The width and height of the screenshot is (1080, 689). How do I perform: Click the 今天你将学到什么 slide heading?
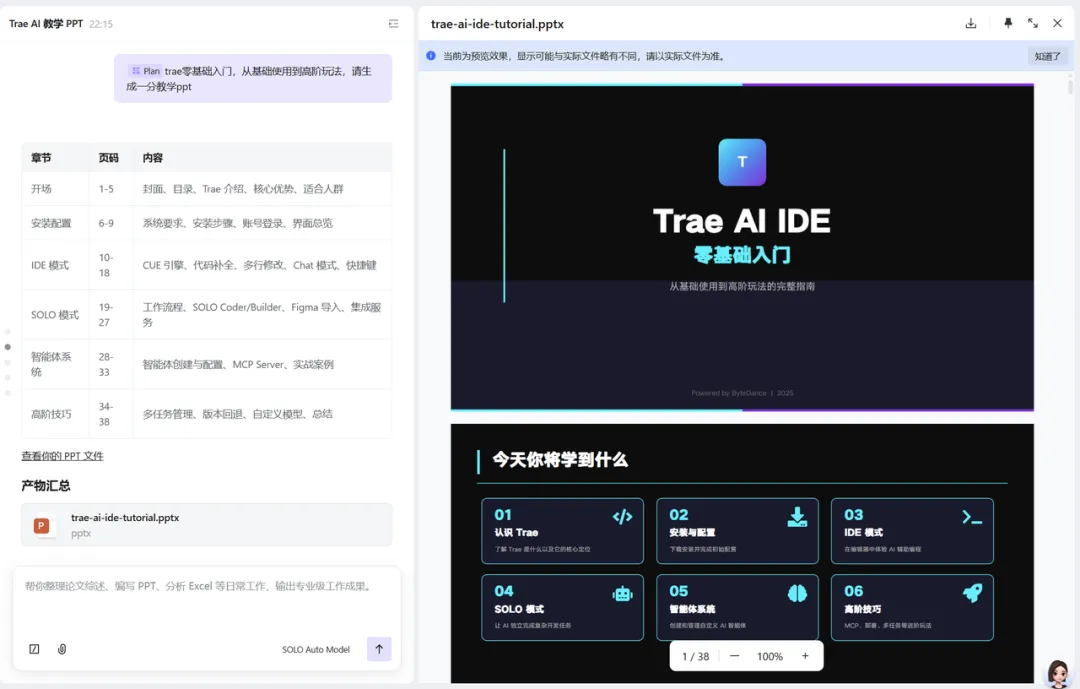click(x=560, y=460)
